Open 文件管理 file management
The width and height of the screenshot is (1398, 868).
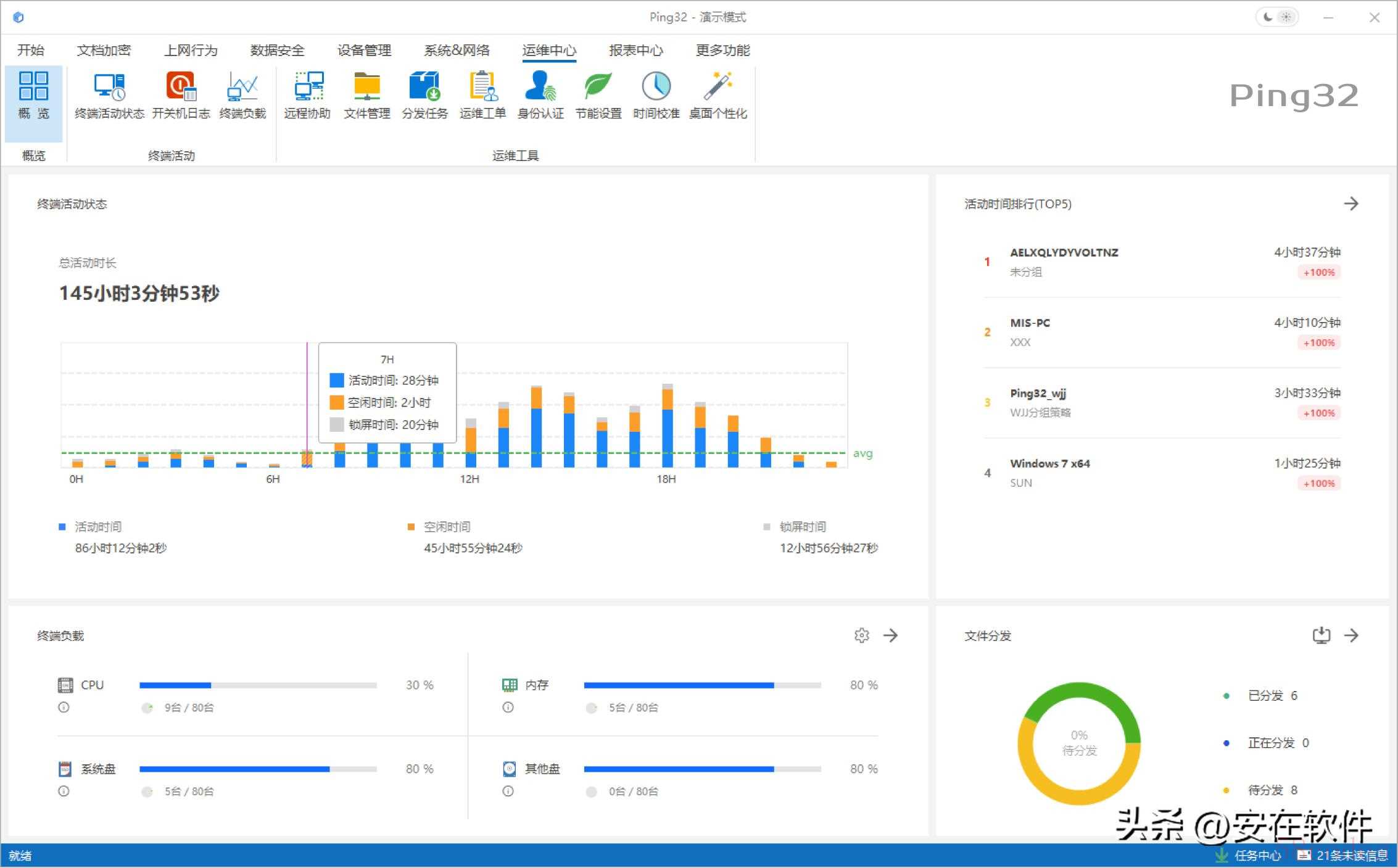click(367, 96)
